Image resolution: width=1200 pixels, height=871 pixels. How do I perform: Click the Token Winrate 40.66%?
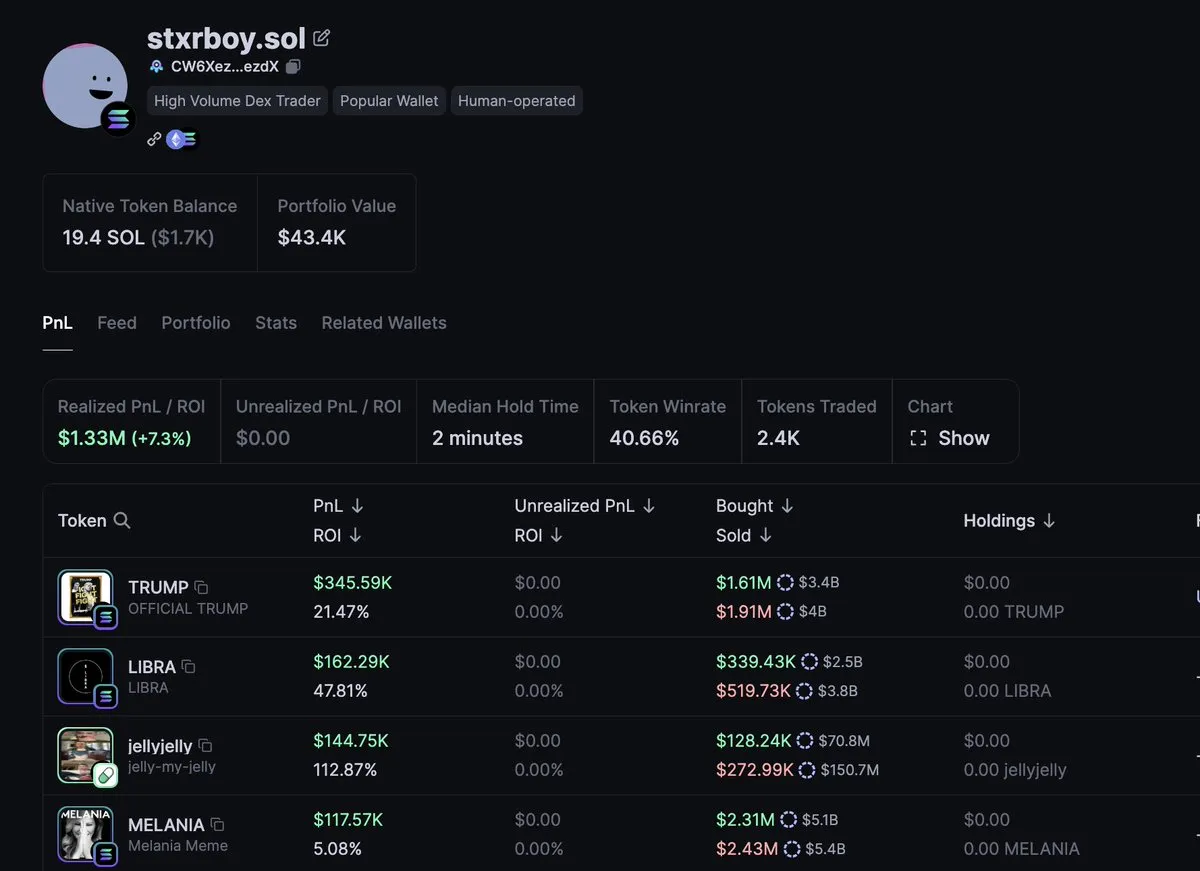click(644, 438)
